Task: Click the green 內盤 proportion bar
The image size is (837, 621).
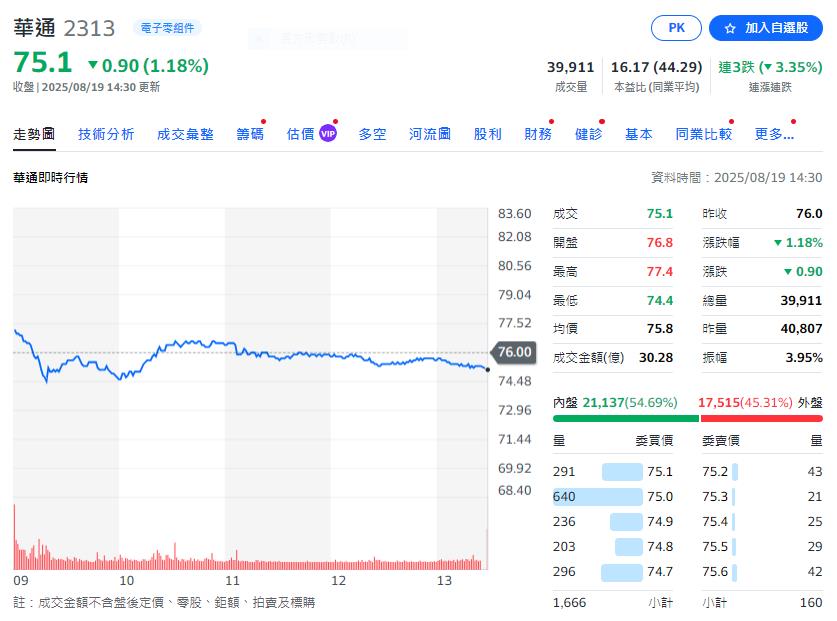Action: tap(626, 419)
